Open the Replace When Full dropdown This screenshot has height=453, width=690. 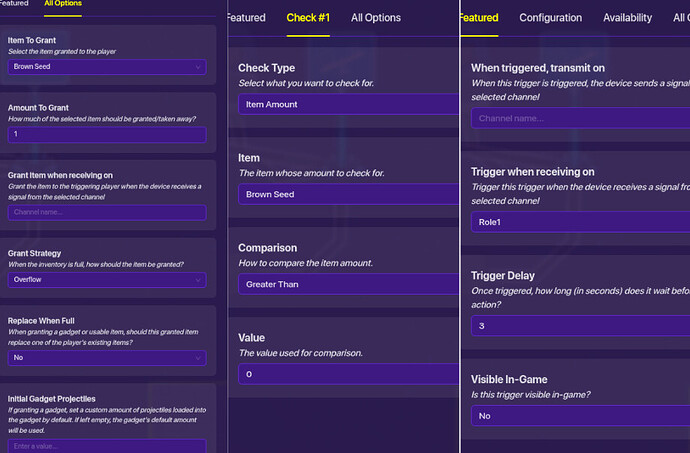coord(108,357)
